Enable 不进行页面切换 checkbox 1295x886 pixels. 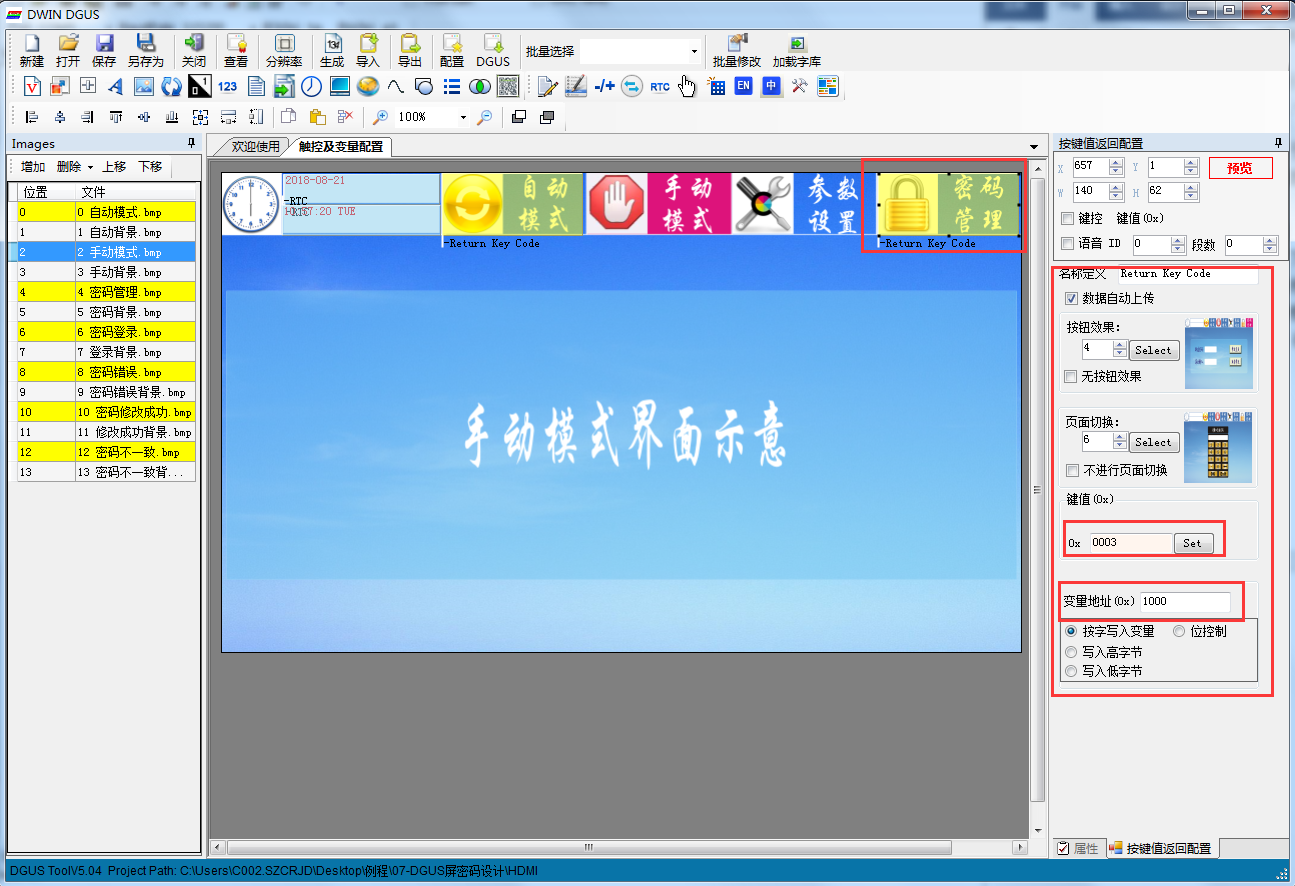(1072, 470)
